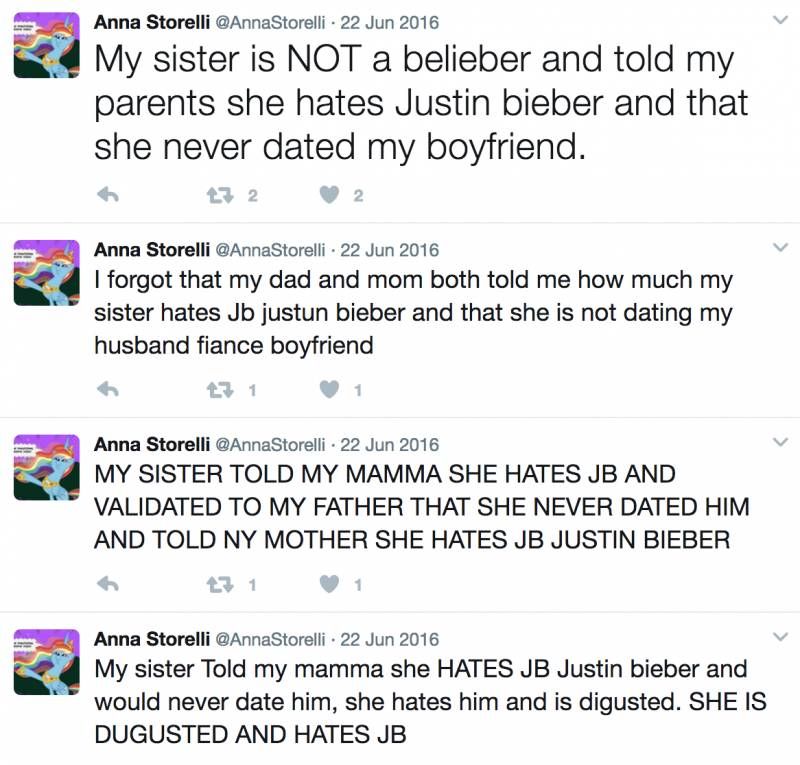Open the second tweet's chevron menu
Screen dimensions: 800x765
(x=780, y=248)
